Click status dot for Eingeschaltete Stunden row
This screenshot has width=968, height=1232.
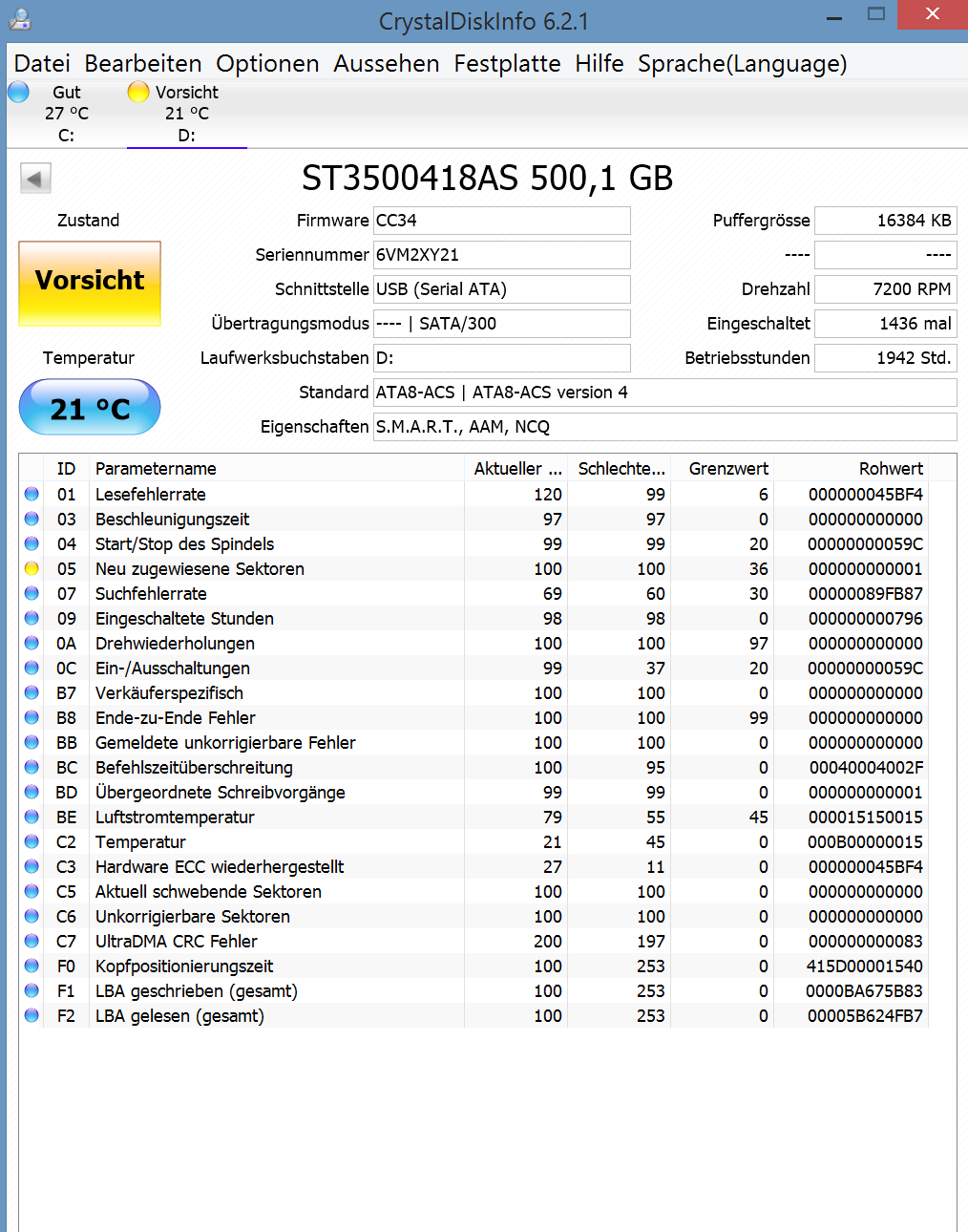click(32, 618)
